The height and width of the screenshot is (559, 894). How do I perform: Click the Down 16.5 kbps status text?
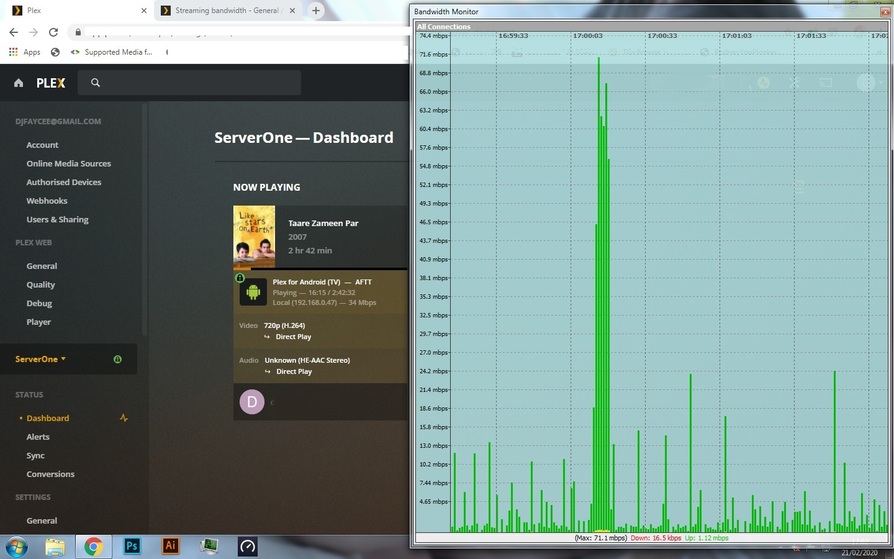[x=656, y=537]
